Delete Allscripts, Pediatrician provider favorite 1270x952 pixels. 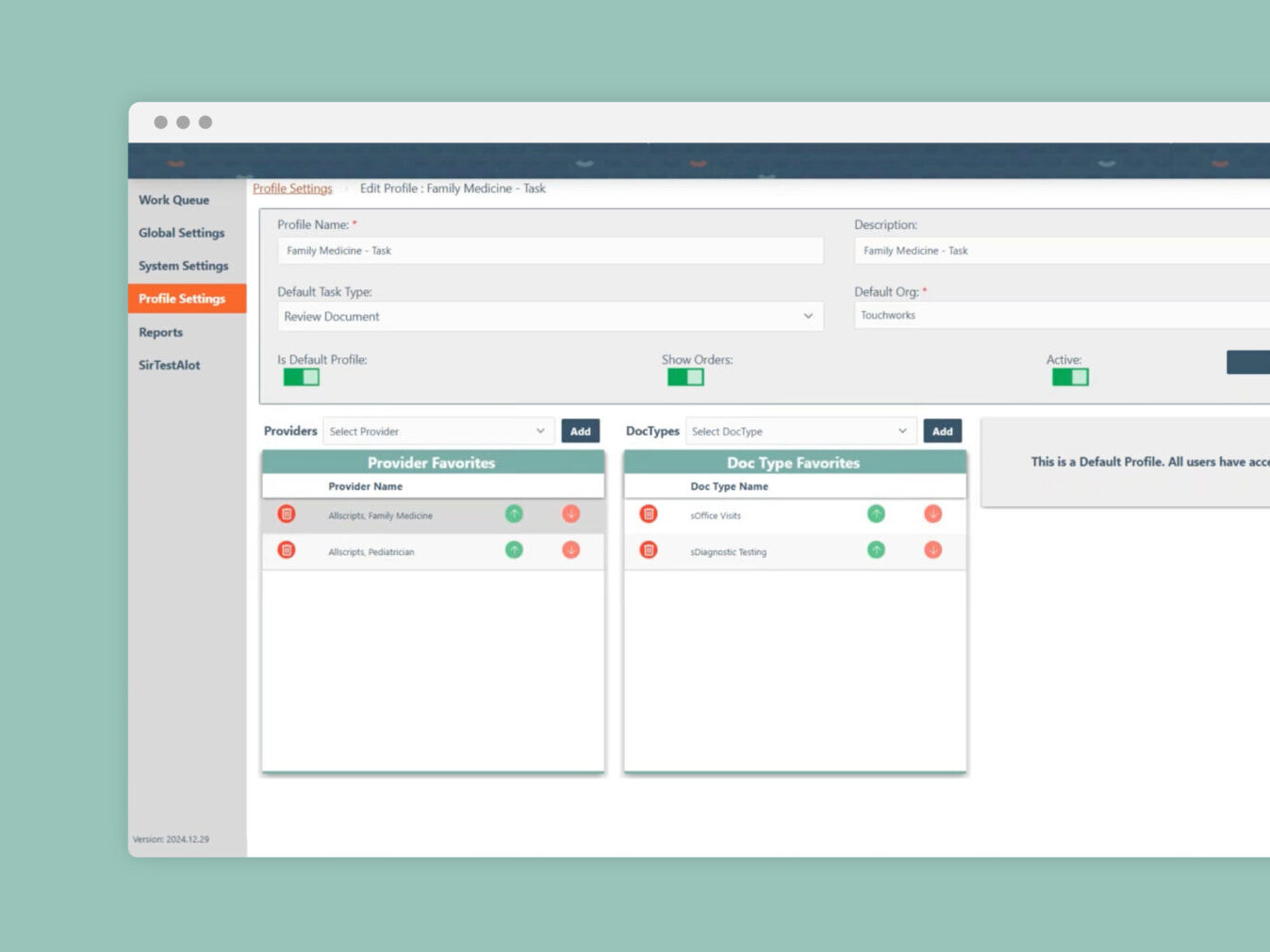coord(287,550)
